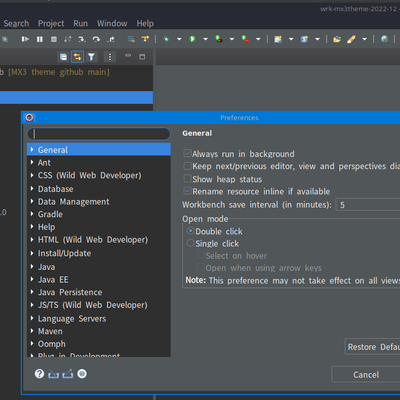This screenshot has height=400, width=400.
Task: Click the Run External Tools icon
Action: click(x=245, y=39)
